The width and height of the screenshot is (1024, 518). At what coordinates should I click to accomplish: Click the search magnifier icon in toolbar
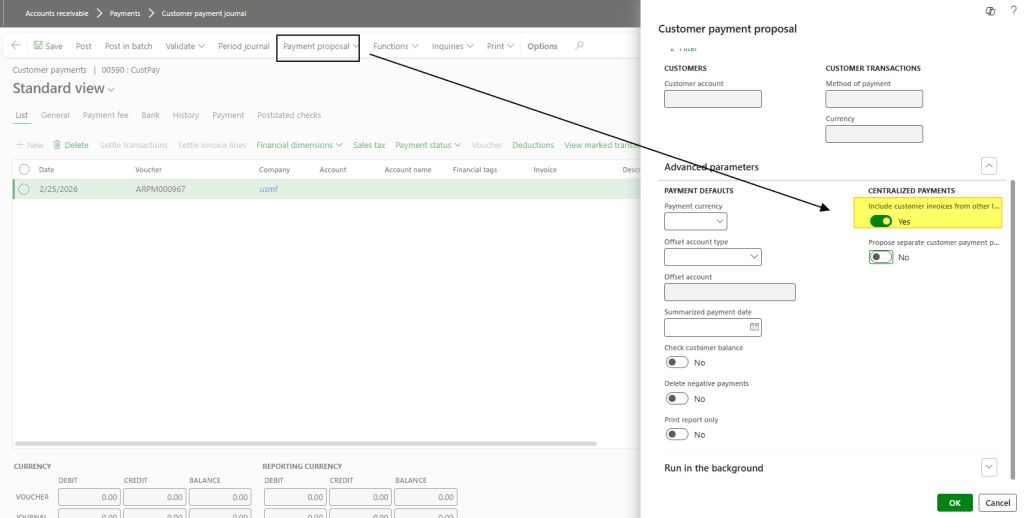pos(579,46)
